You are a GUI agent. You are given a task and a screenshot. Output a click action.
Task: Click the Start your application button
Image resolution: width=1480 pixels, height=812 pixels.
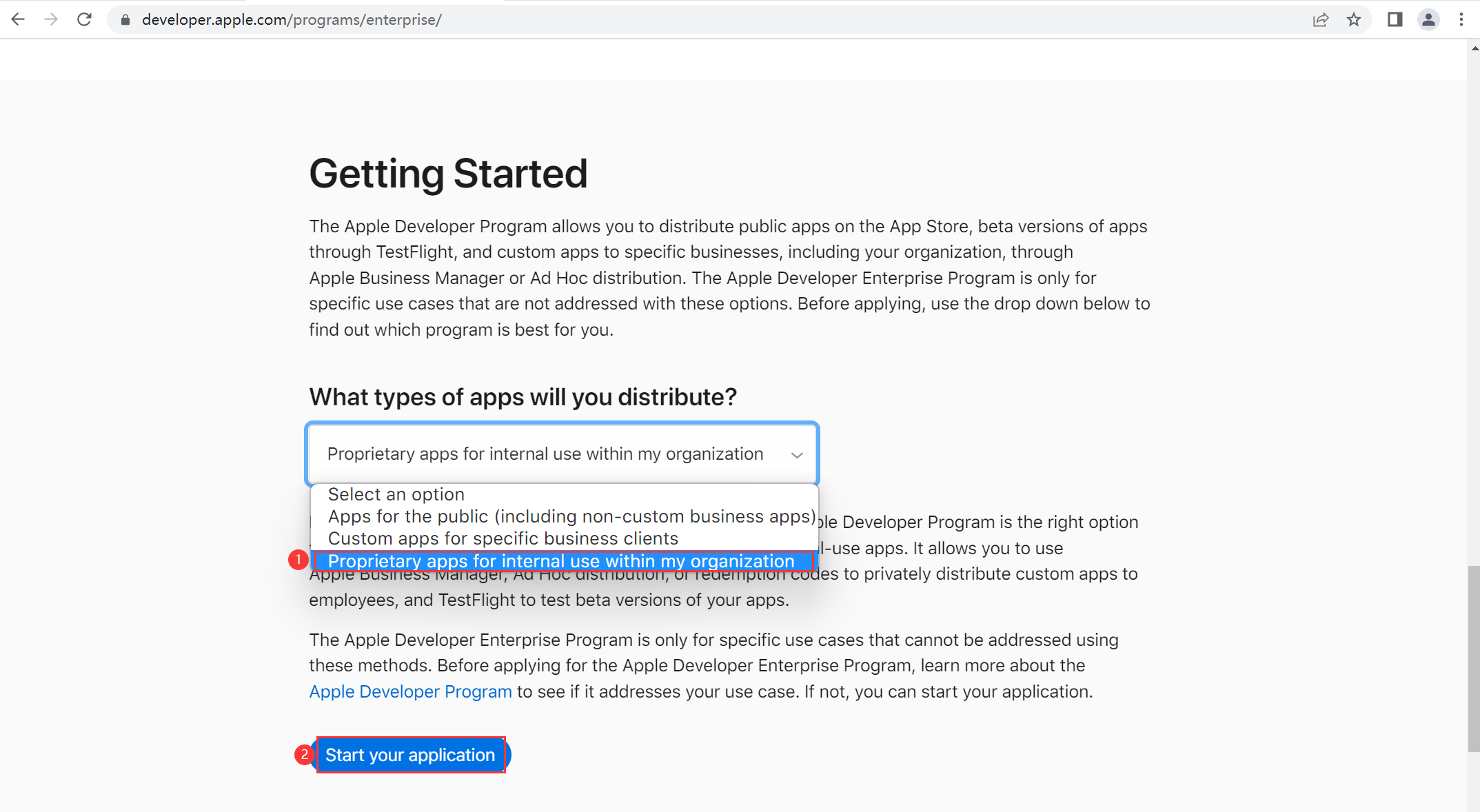tap(411, 755)
